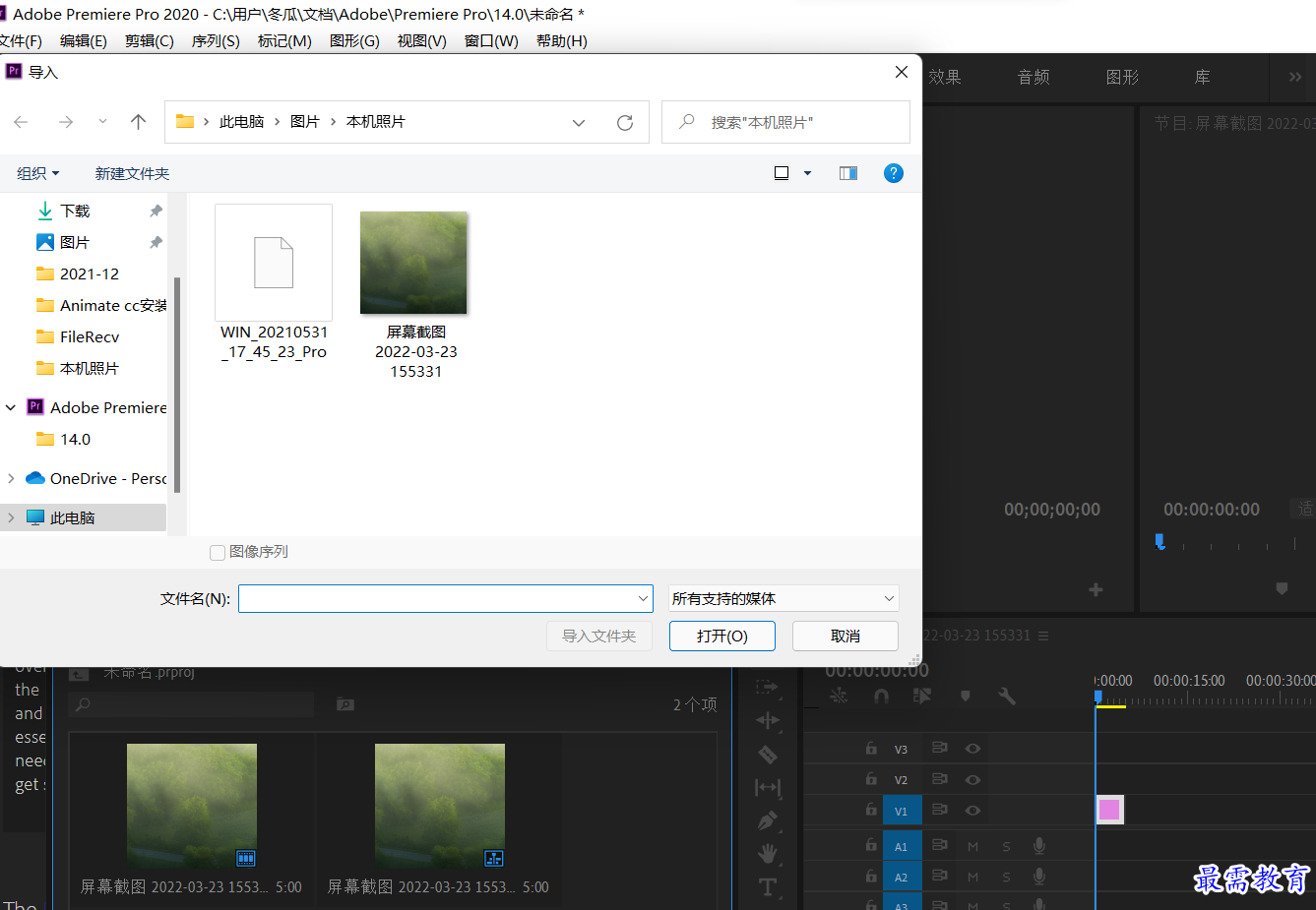
Task: Open timeline sequence panel menu icon
Action: coord(1043,636)
